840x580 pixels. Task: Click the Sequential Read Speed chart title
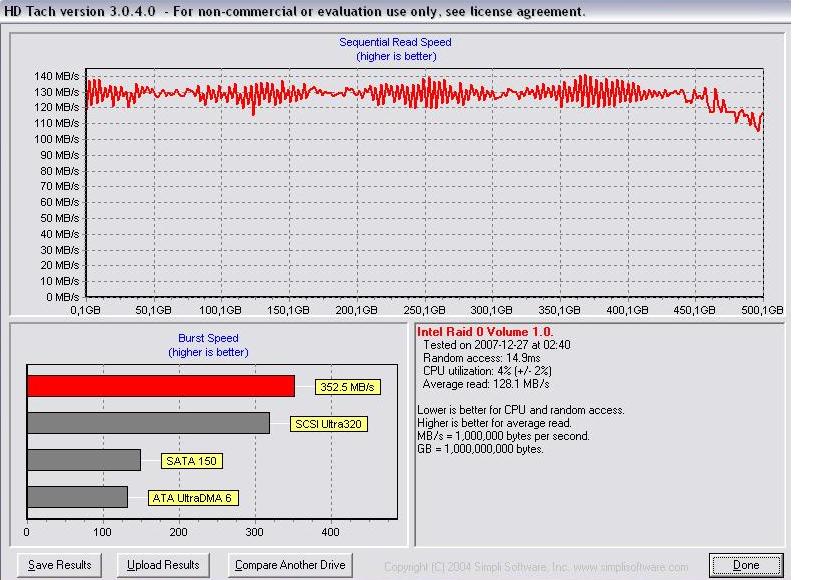coord(395,42)
